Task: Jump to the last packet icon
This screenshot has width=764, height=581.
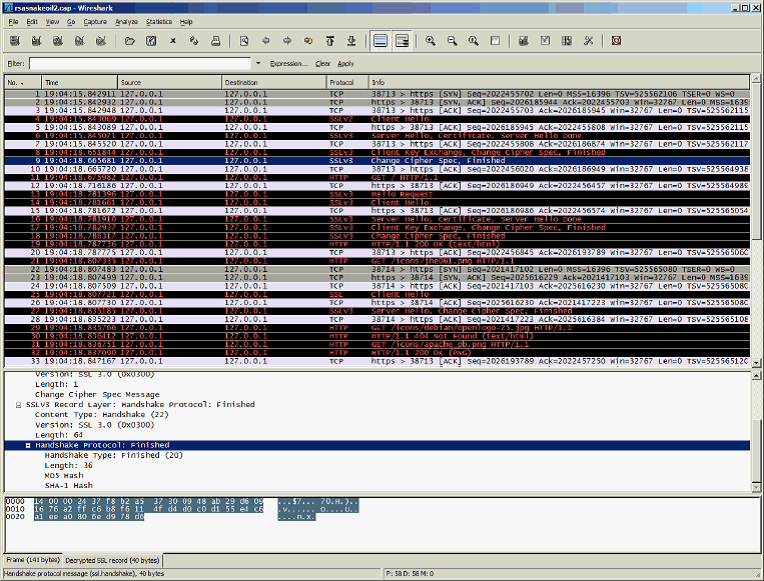Action: coord(351,41)
